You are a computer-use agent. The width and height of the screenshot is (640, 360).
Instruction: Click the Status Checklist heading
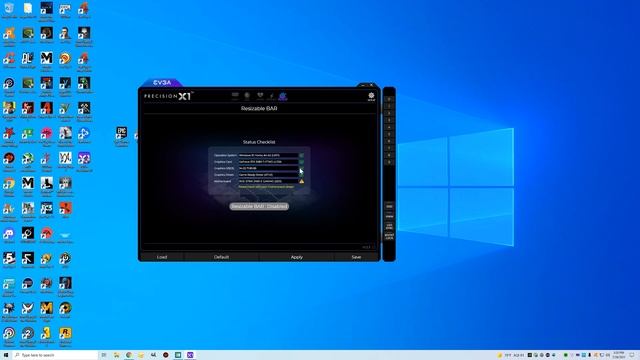pyautogui.click(x=259, y=142)
